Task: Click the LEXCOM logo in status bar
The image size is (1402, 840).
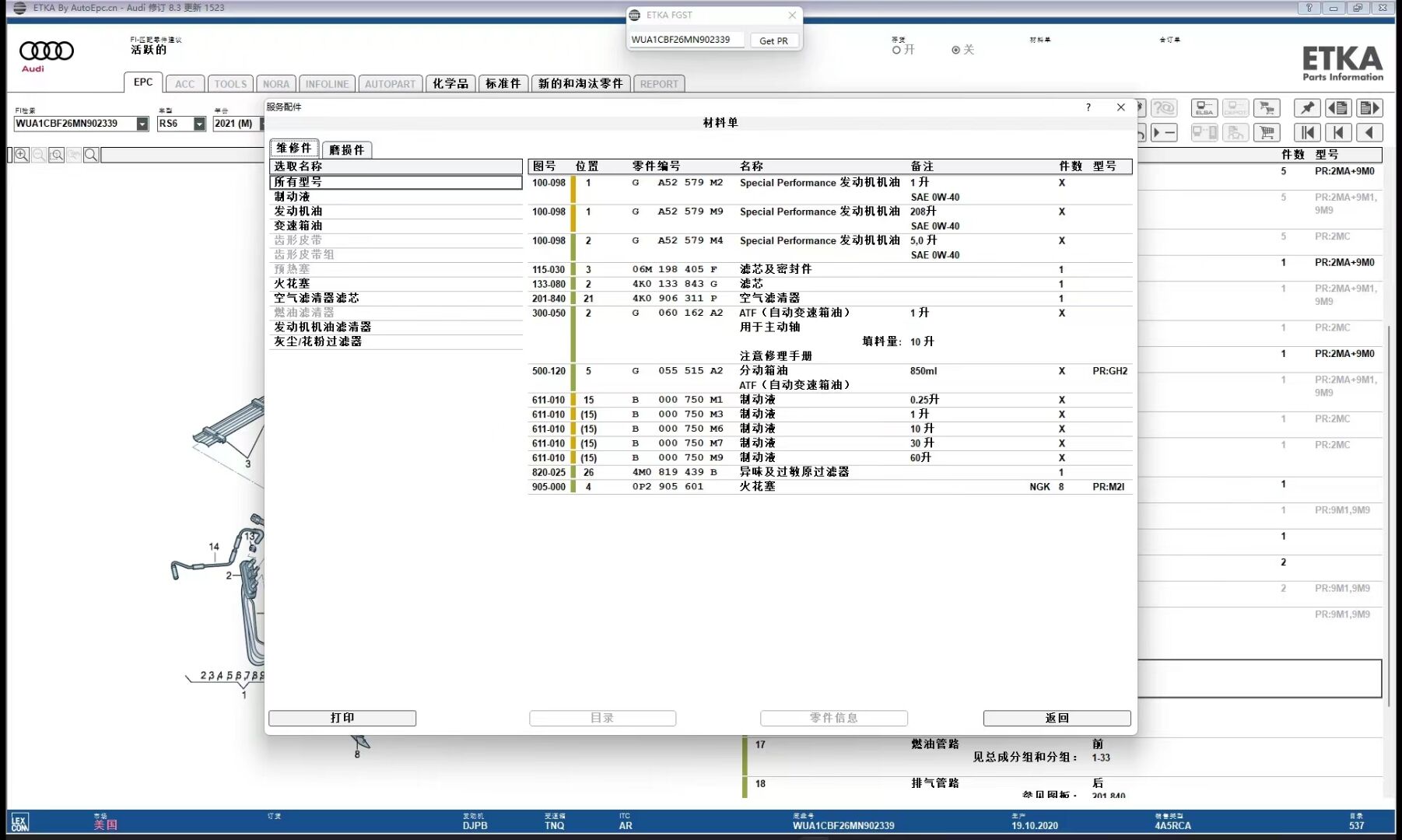Action: click(x=19, y=822)
